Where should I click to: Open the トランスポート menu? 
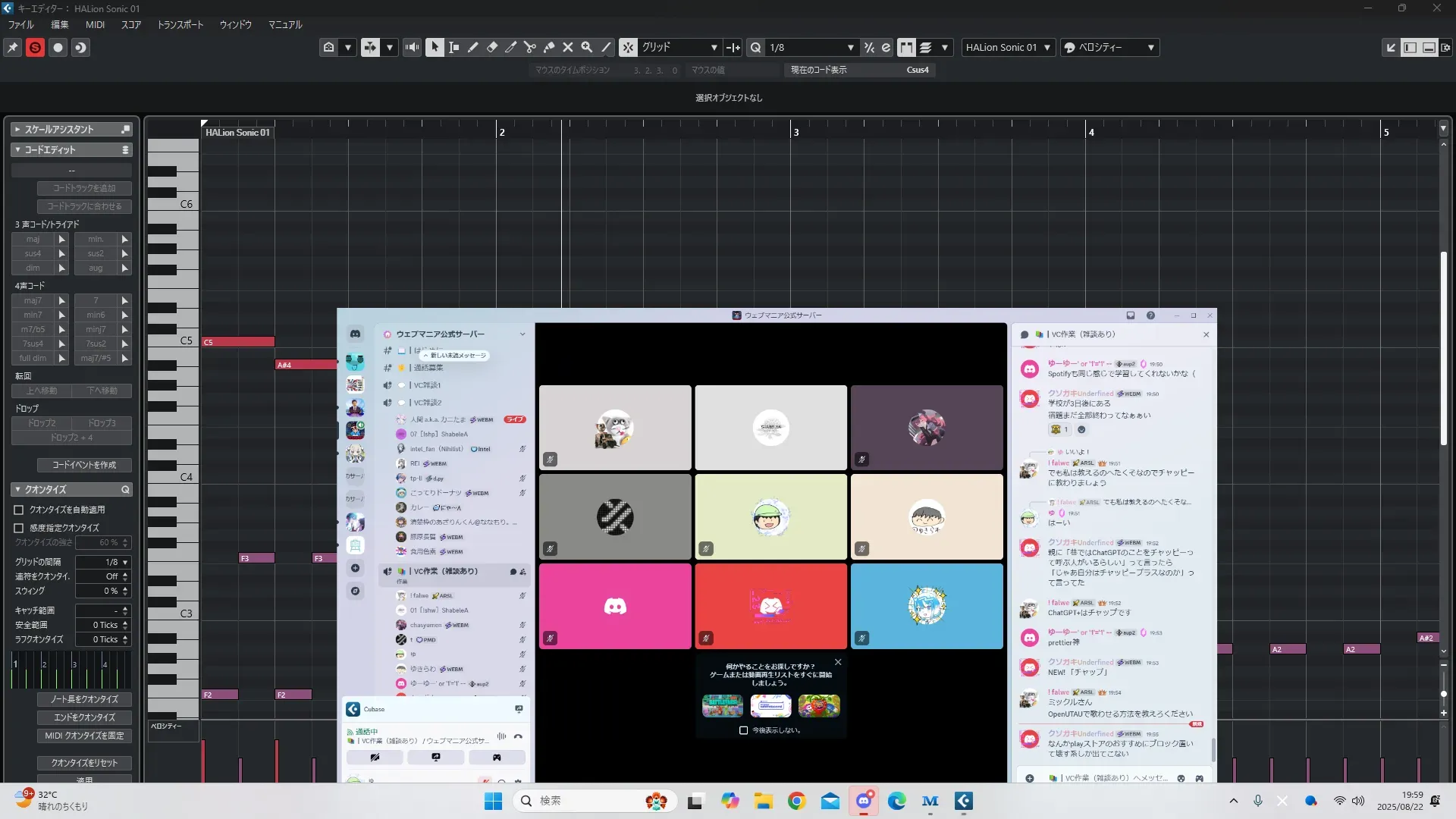pos(180,24)
